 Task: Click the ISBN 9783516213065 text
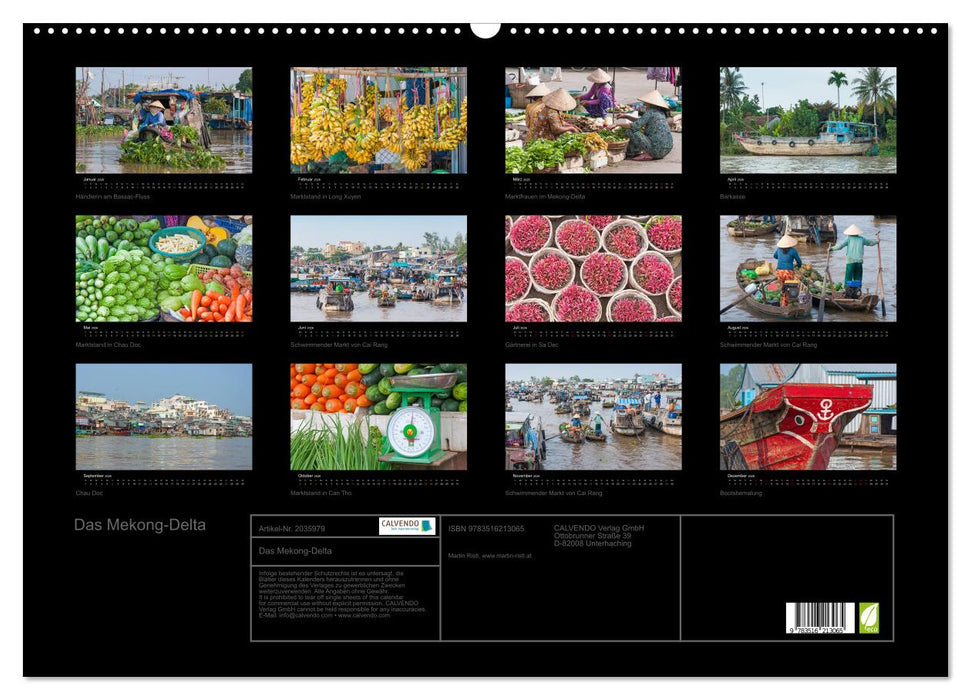486,528
